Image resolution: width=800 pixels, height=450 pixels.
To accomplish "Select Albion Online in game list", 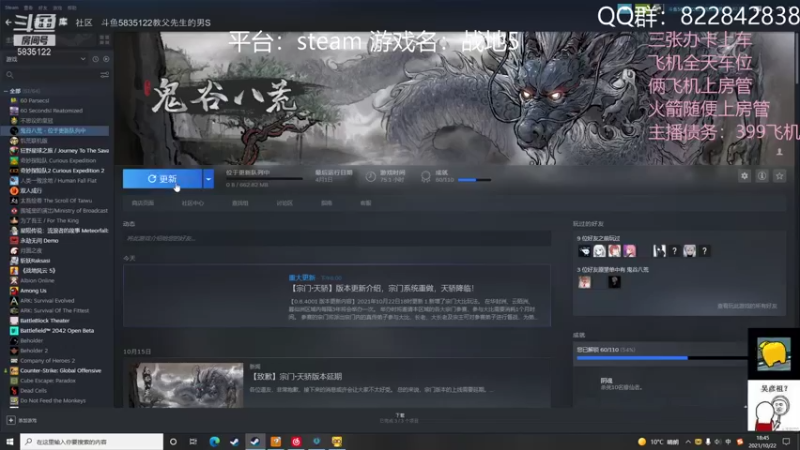I will coord(37,281).
